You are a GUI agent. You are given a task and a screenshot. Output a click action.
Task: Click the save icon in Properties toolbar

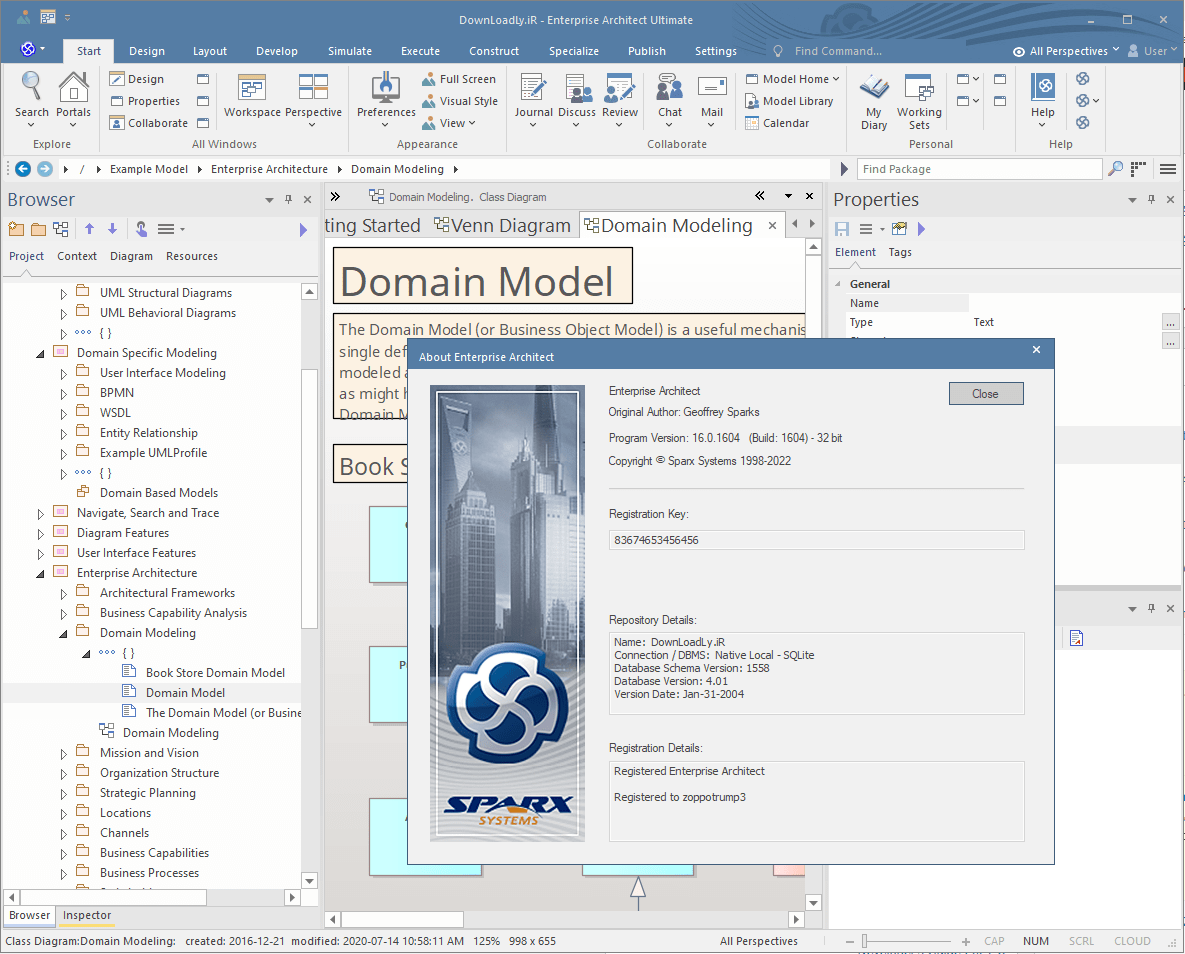pyautogui.click(x=842, y=229)
